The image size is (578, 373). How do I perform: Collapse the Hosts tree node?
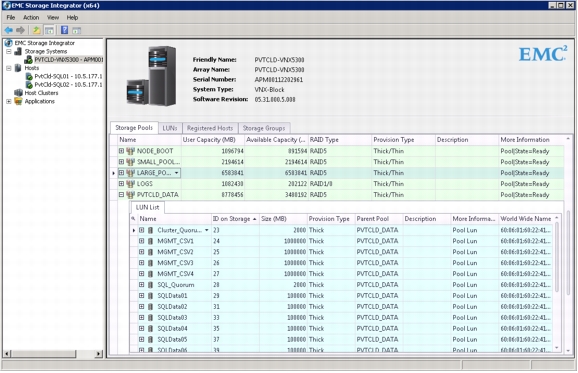click(9, 68)
